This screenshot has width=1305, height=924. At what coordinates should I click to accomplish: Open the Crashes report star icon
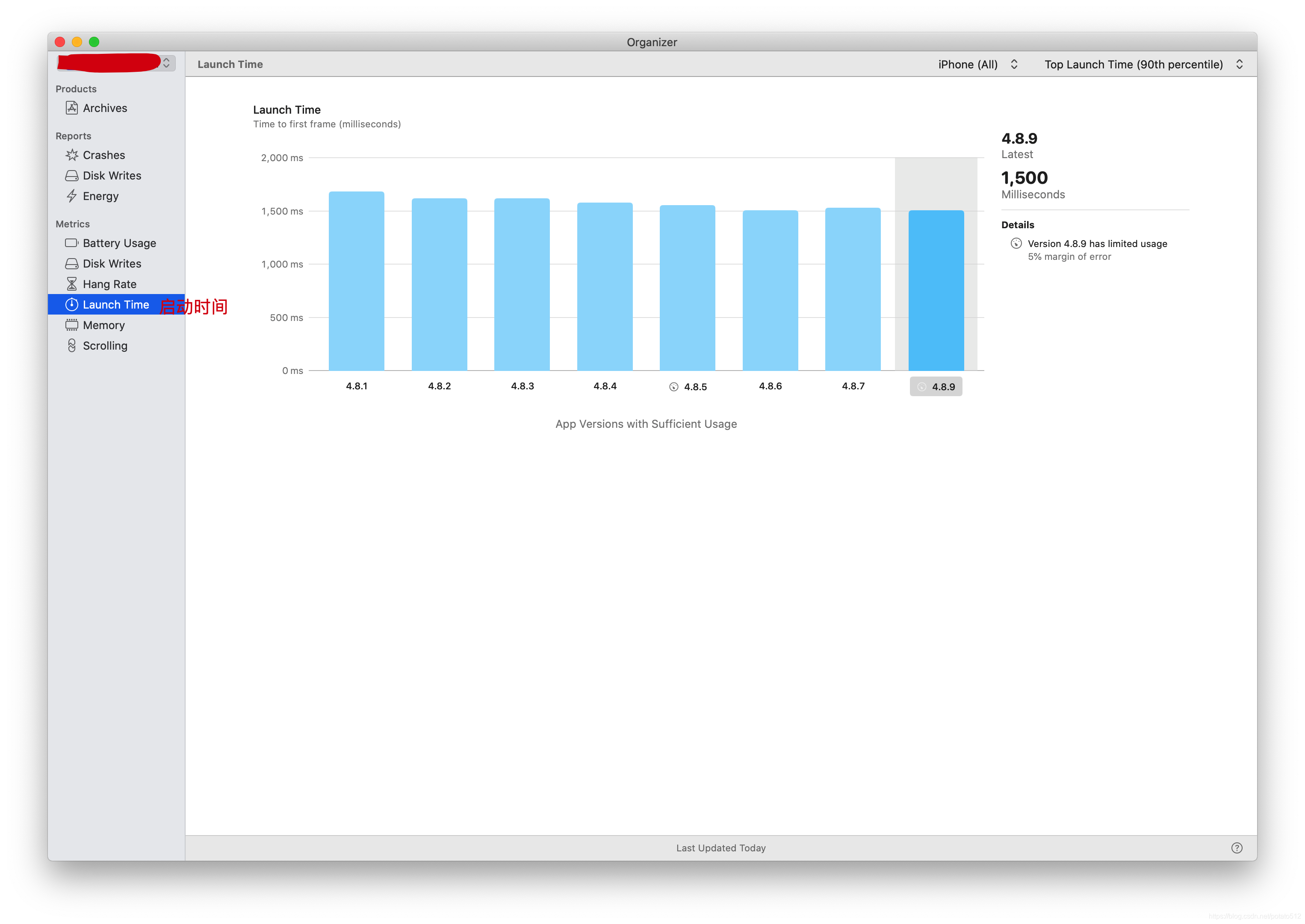click(x=72, y=155)
